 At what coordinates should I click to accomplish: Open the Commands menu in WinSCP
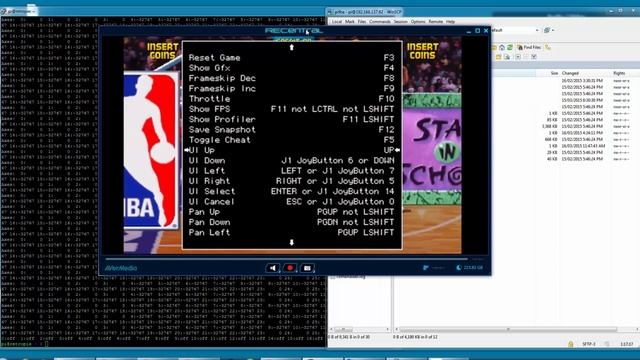click(x=380, y=22)
